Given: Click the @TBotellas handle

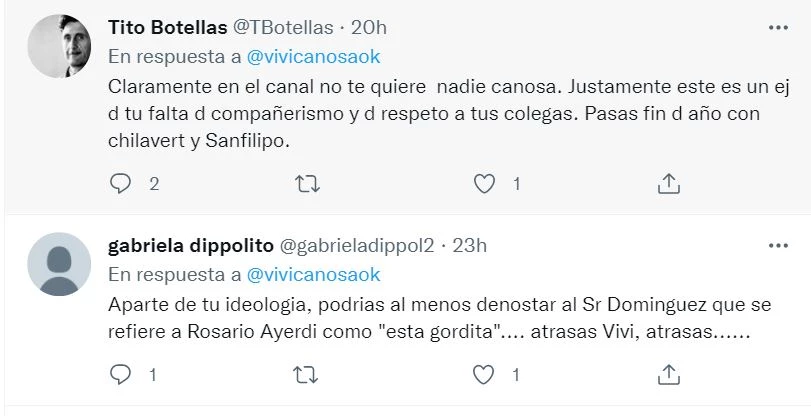Looking at the screenshot, I should (282, 27).
